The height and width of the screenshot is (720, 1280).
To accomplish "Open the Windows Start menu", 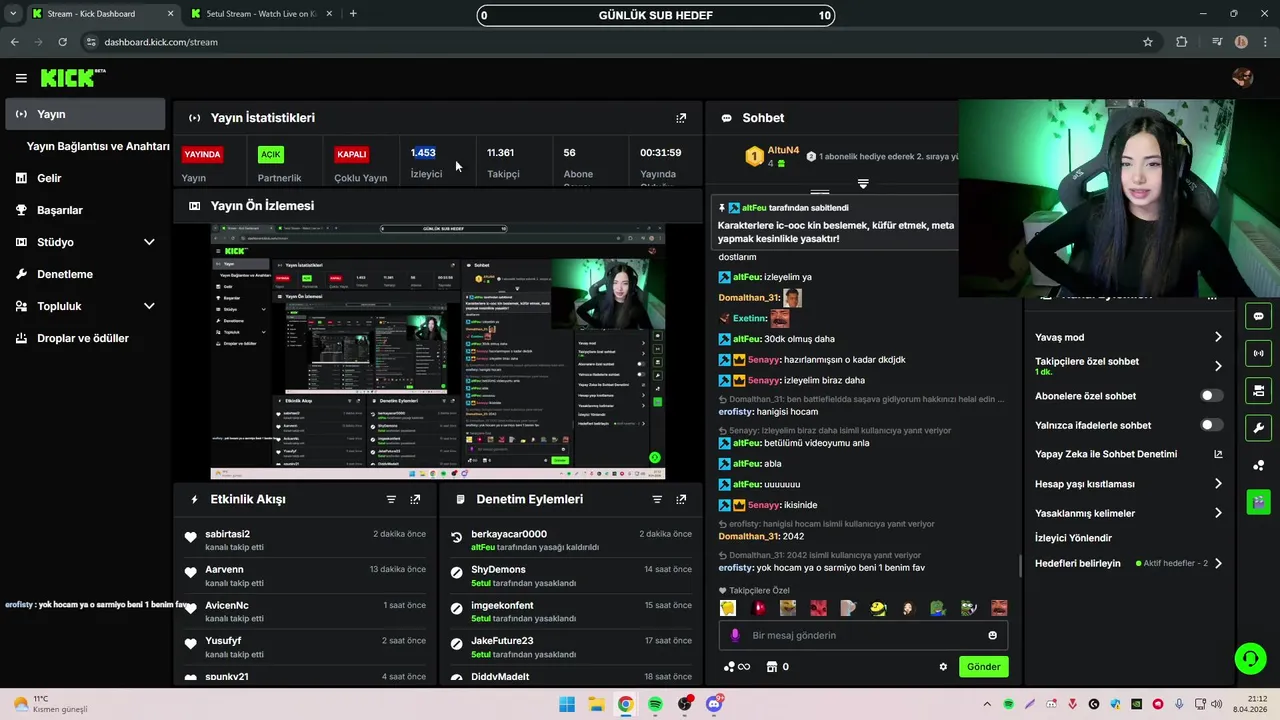I will (x=567, y=704).
